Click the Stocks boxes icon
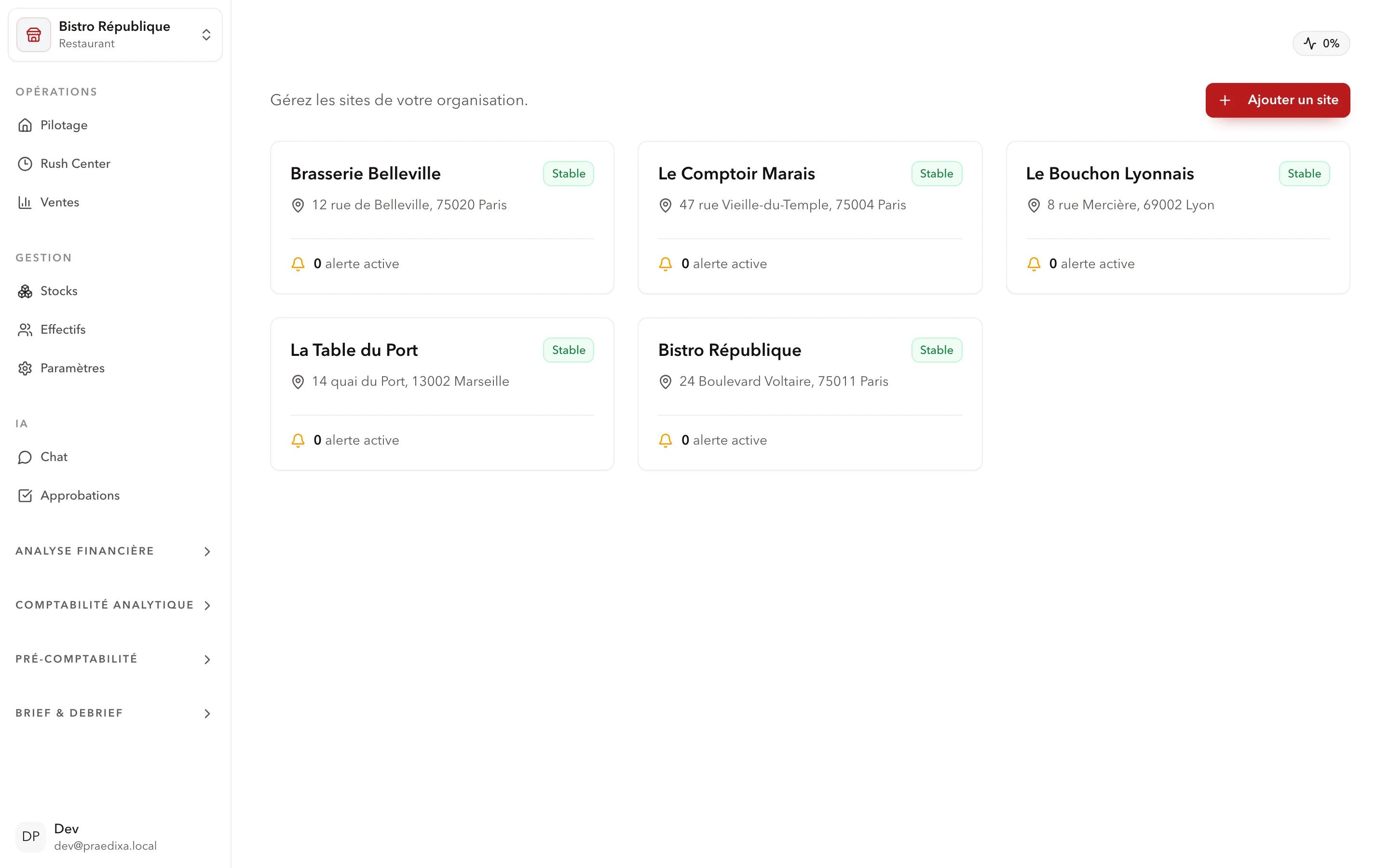 (25, 291)
